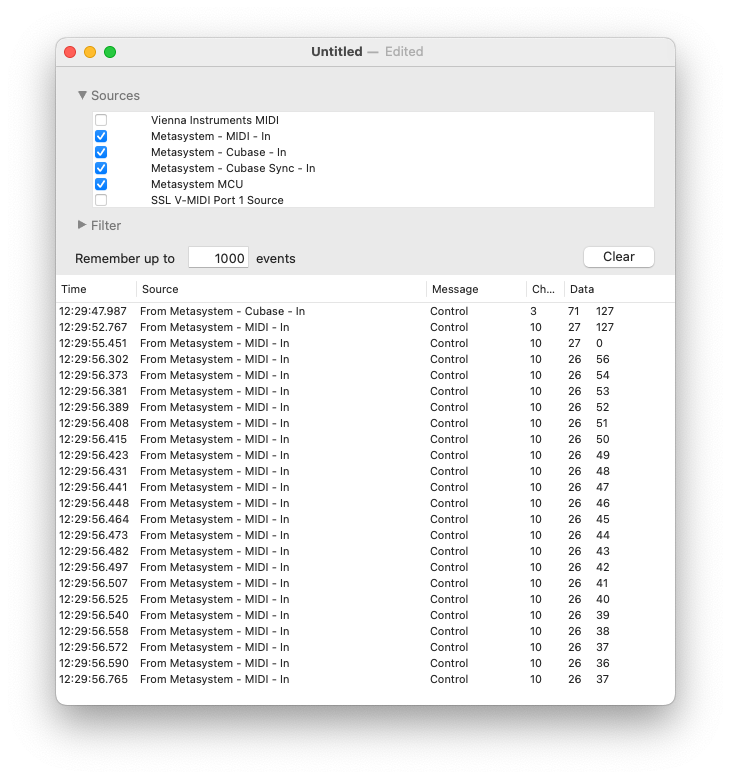Select the event row at 12:29:56.381
Screen dimensions: 731x779
[365, 391]
